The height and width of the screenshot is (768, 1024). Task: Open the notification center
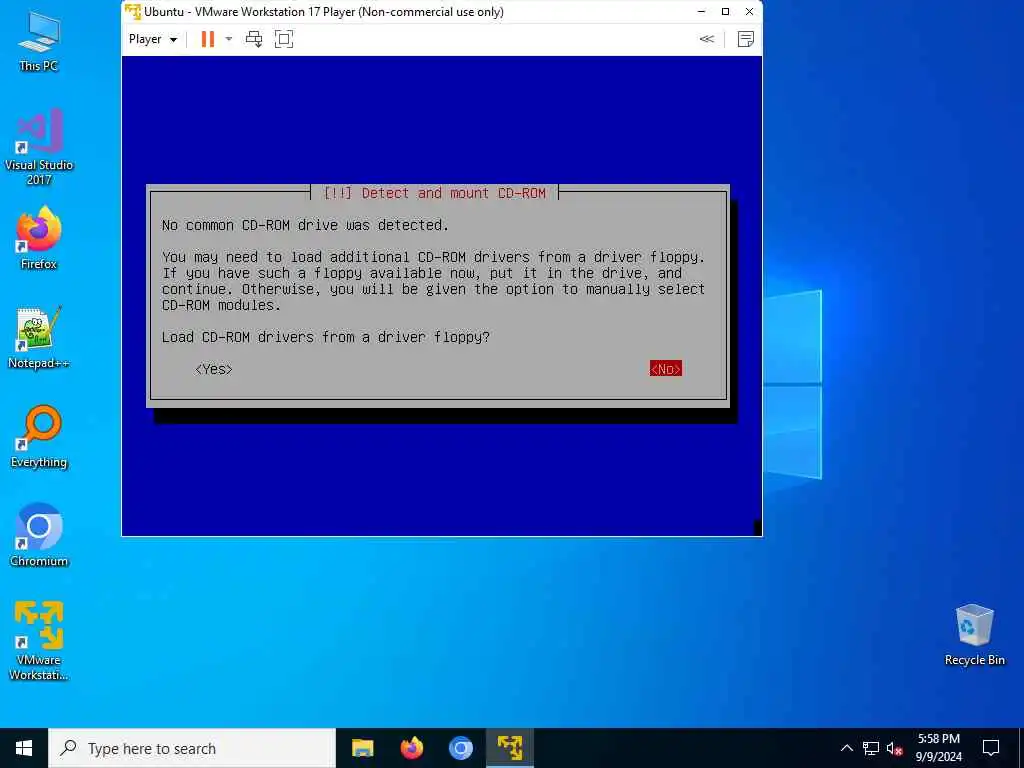click(x=991, y=748)
